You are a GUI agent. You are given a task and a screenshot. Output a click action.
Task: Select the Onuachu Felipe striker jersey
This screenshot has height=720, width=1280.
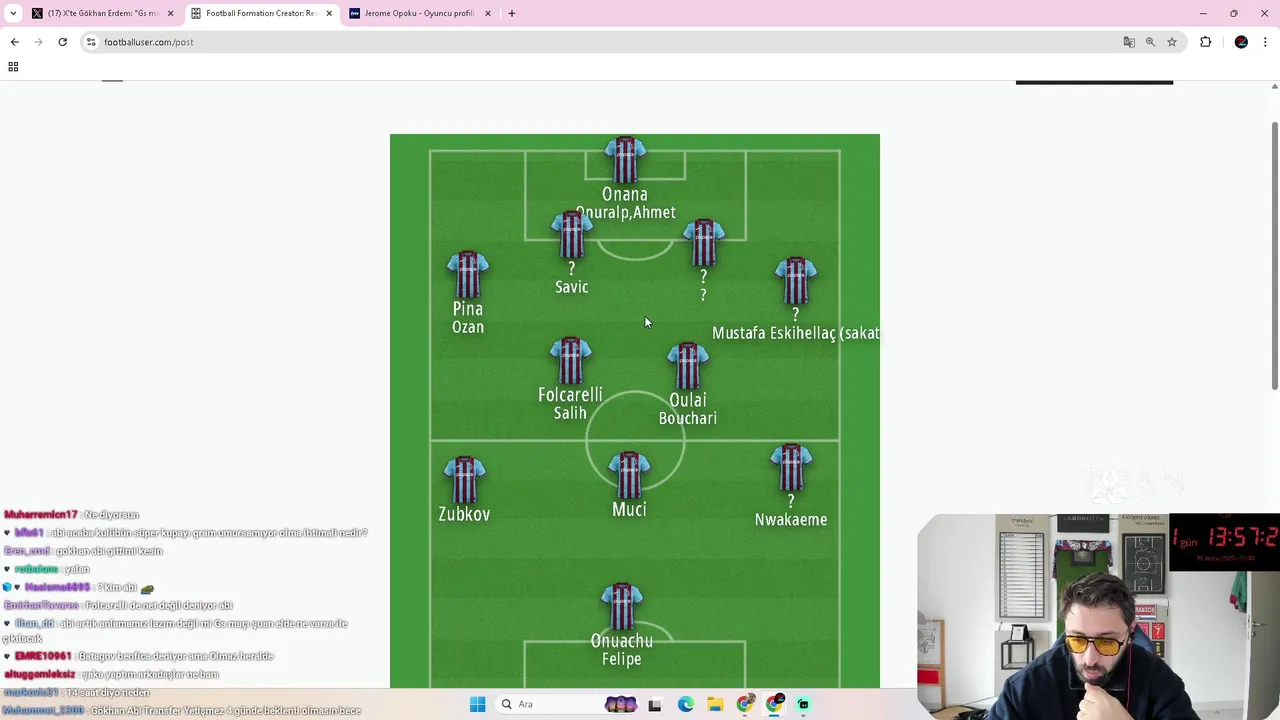click(x=622, y=607)
